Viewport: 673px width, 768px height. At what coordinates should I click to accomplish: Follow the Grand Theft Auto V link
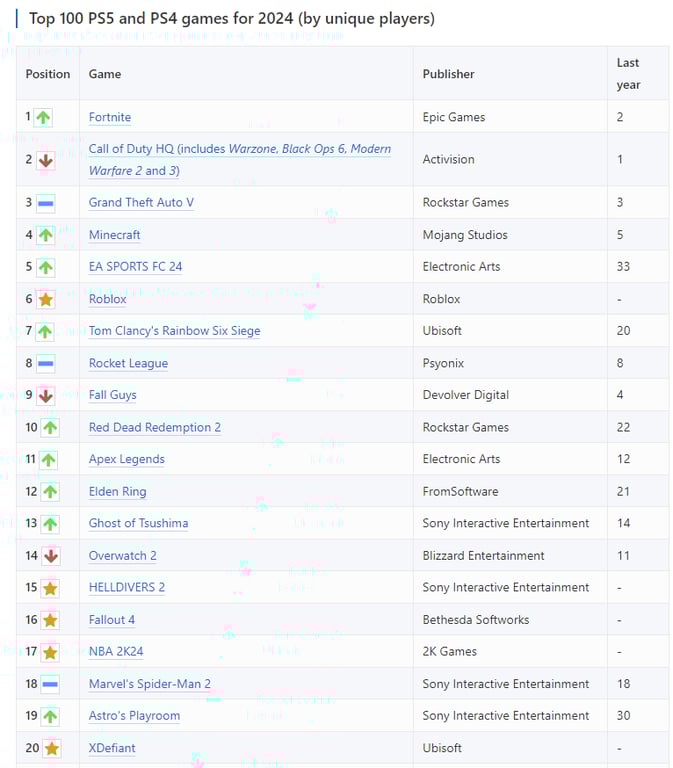tap(141, 202)
